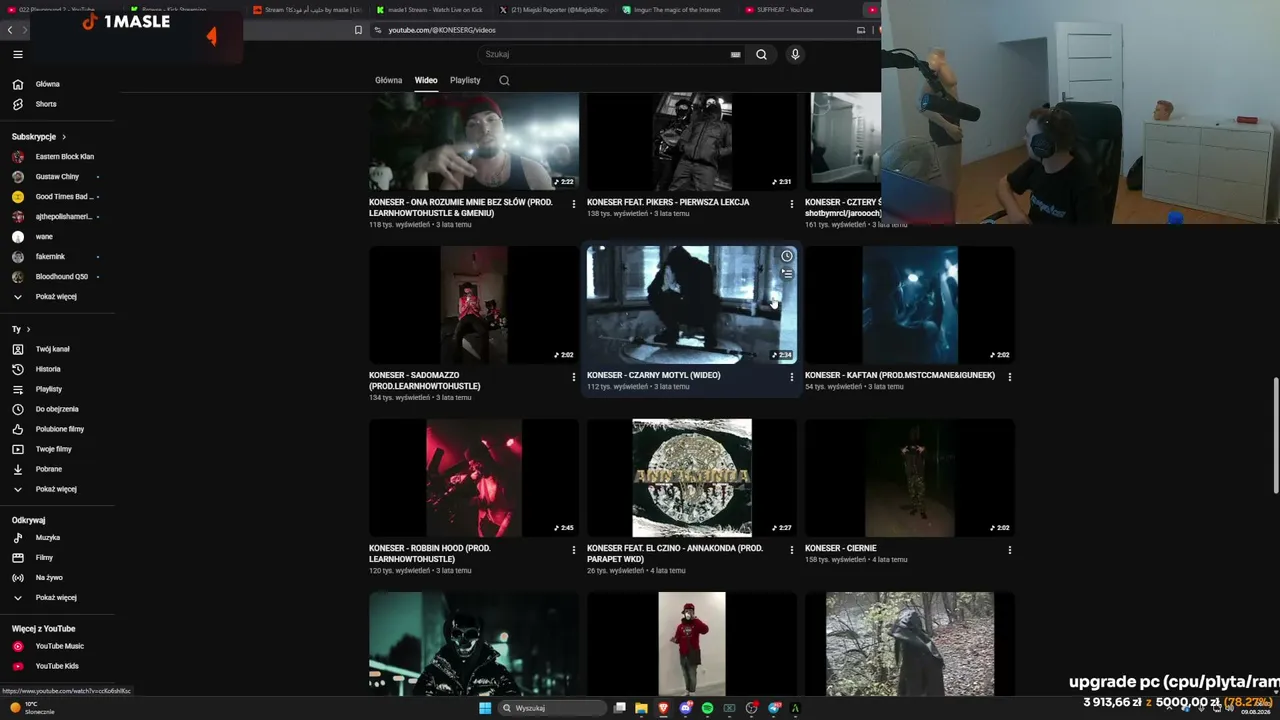Open title KONESER - ROBBIN HOOD
This screenshot has width=1280, height=720.
[429, 554]
